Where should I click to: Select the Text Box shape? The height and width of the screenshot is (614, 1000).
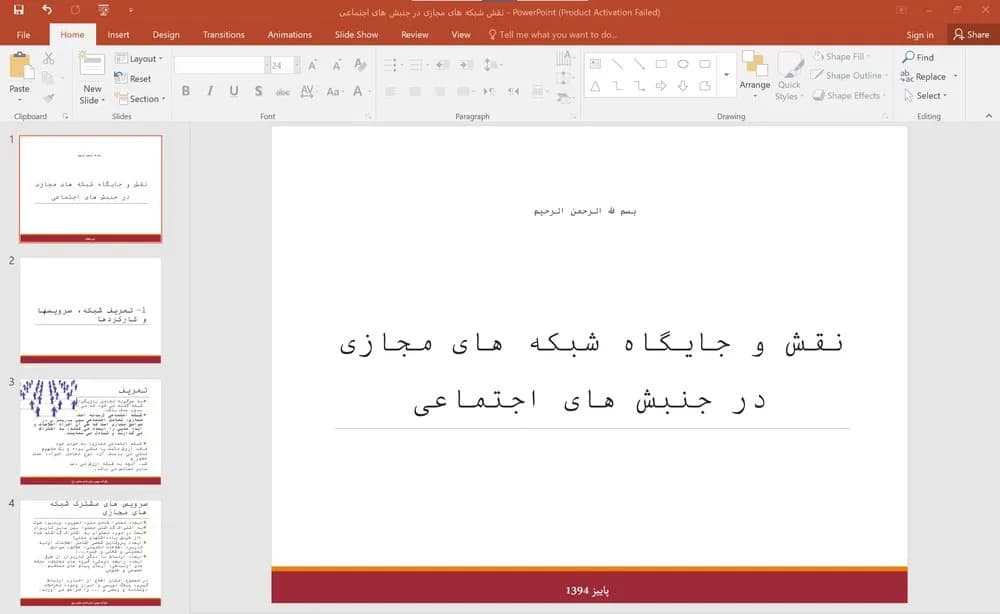click(596, 64)
